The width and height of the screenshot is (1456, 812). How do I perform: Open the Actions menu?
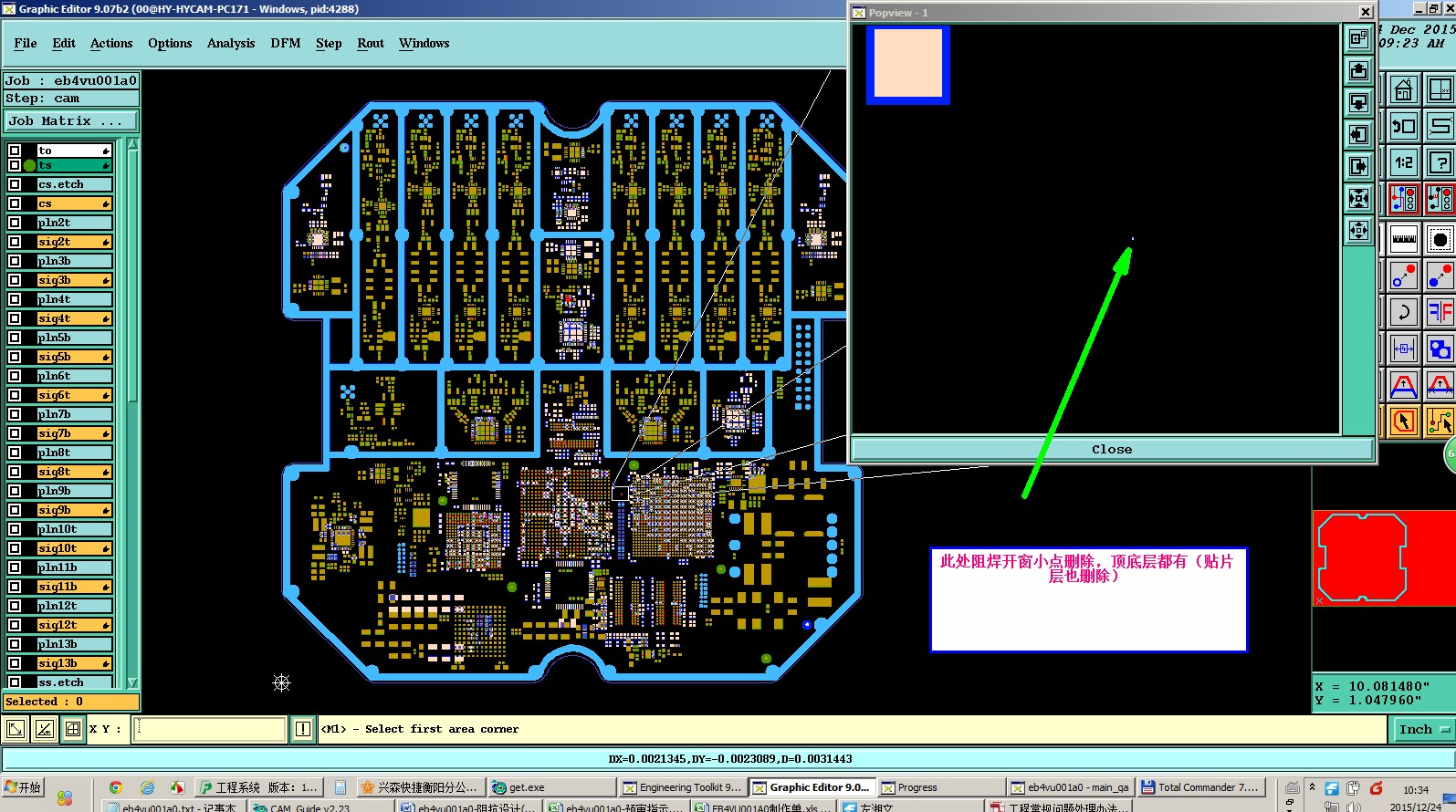point(111,43)
